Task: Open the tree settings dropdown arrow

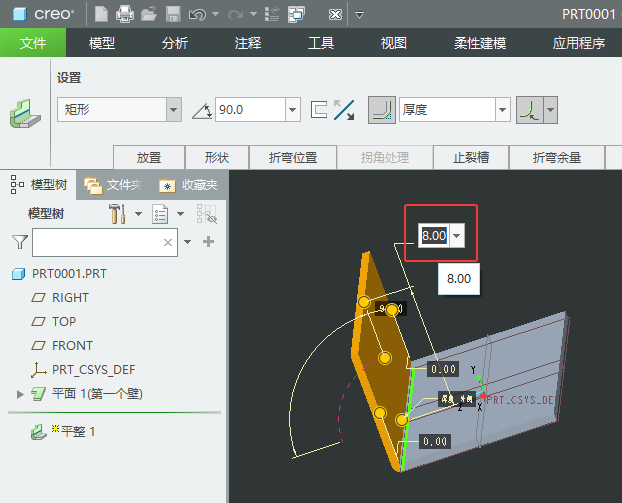Action: (x=138, y=214)
